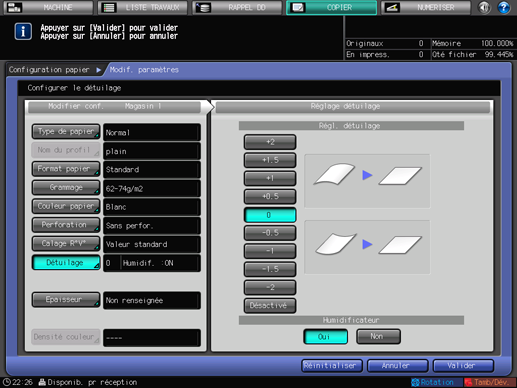Image resolution: width=517 pixels, height=388 pixels.
Task: Open Couleur papier setting
Action: 66,206
